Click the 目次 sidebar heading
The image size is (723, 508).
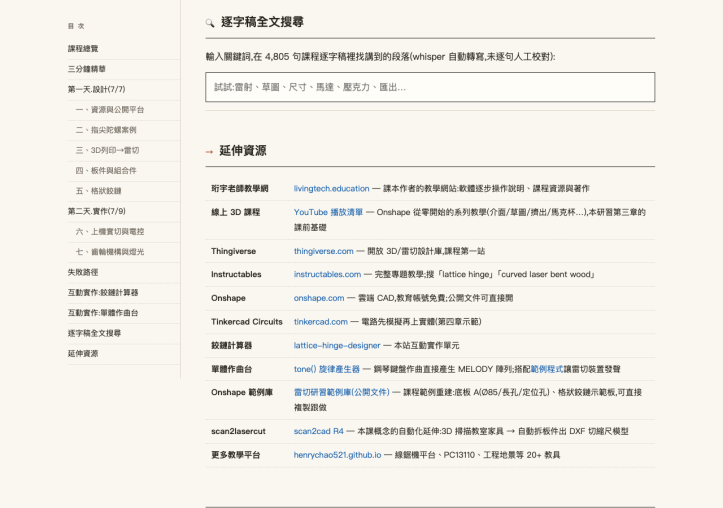click(x=76, y=26)
